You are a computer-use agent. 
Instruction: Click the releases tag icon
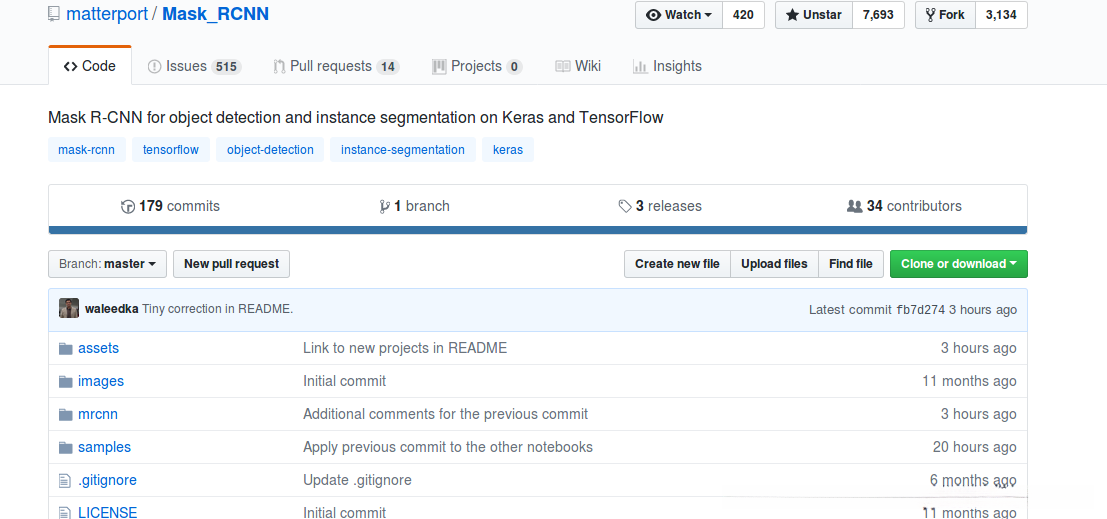click(625, 207)
